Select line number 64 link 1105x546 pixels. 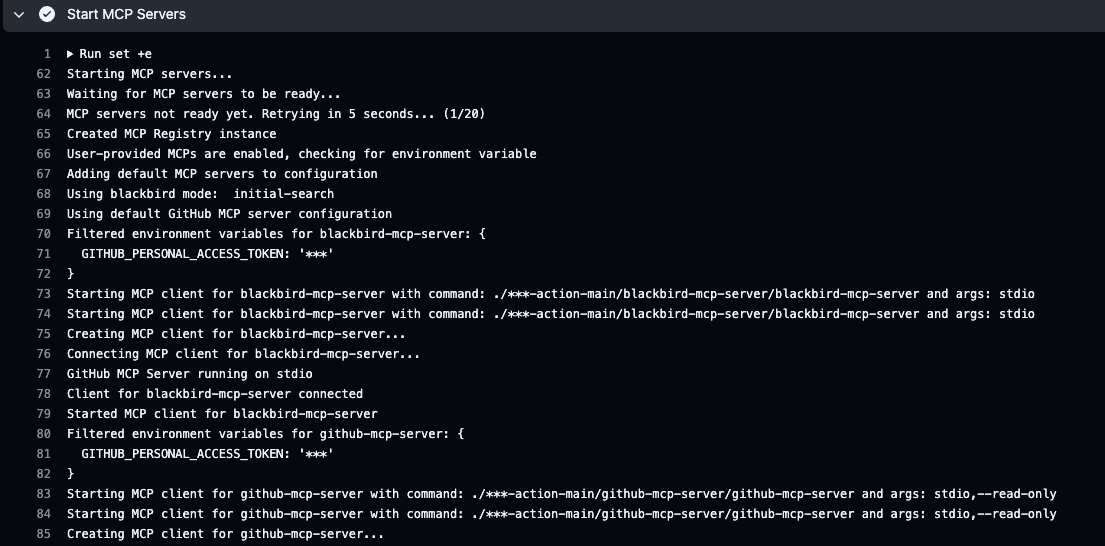(x=43, y=113)
